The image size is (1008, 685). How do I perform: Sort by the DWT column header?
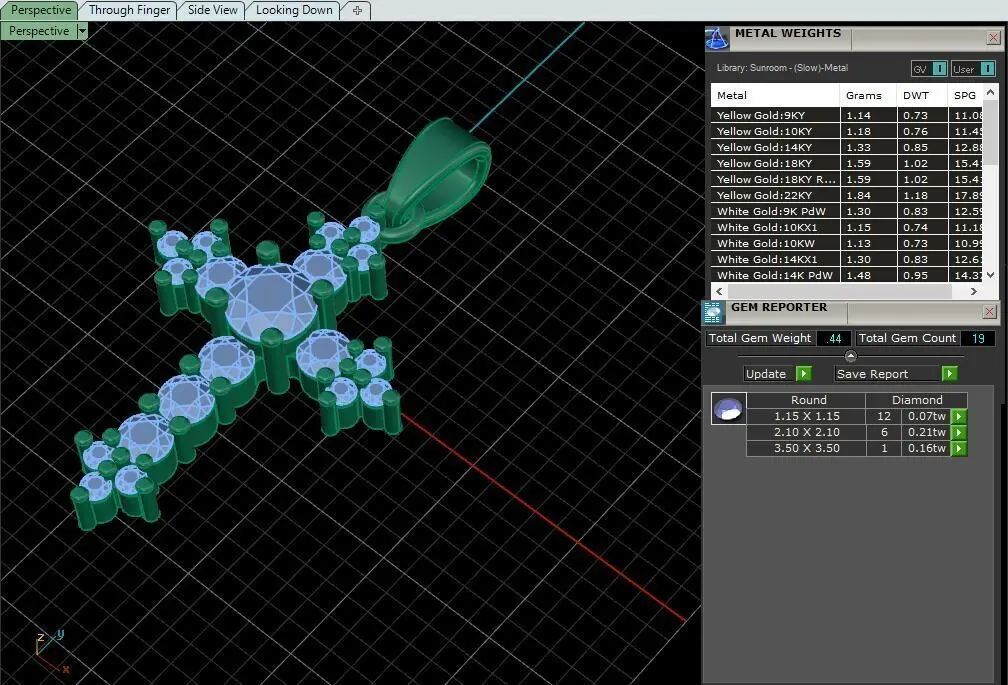922,95
